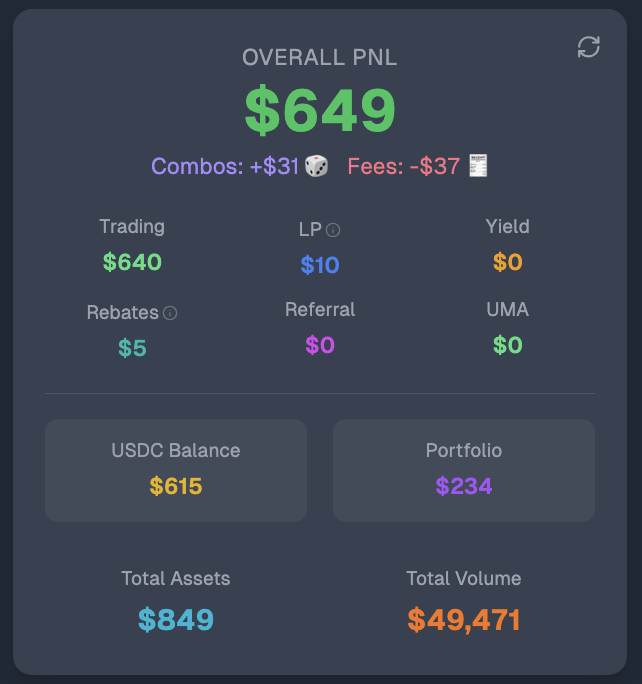
Task: Select the Fees -$37 label
Action: click(x=404, y=166)
